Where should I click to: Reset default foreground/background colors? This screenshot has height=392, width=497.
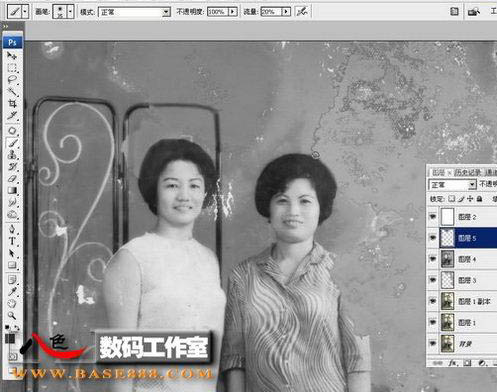(7, 328)
